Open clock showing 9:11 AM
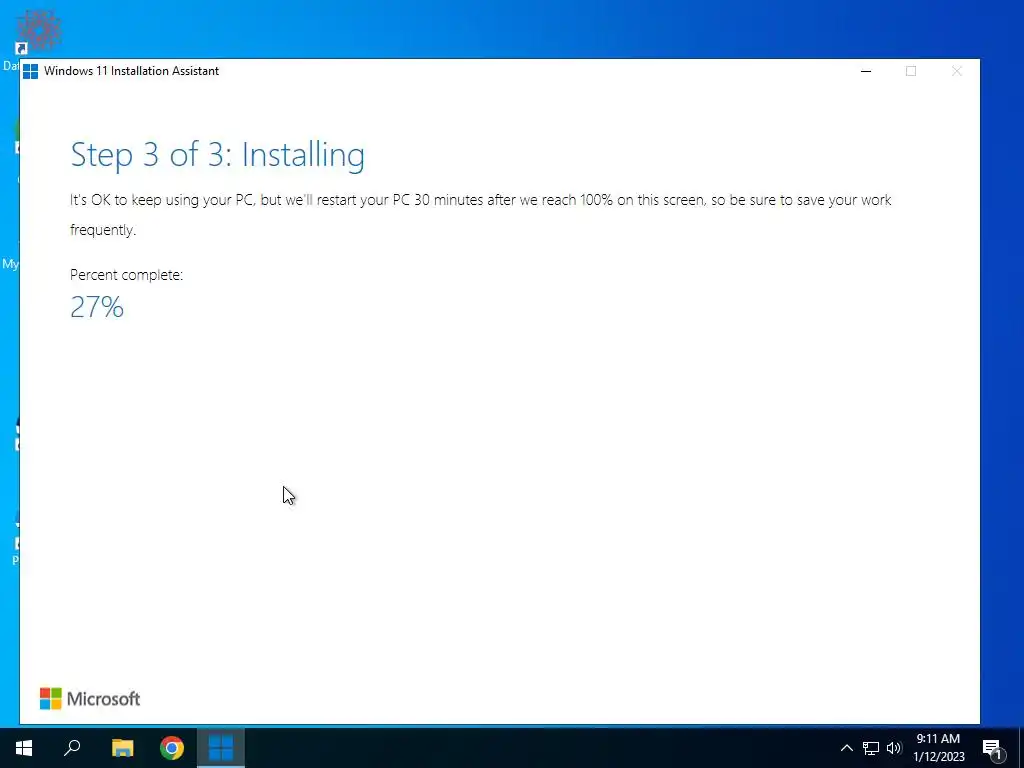 pos(938,748)
